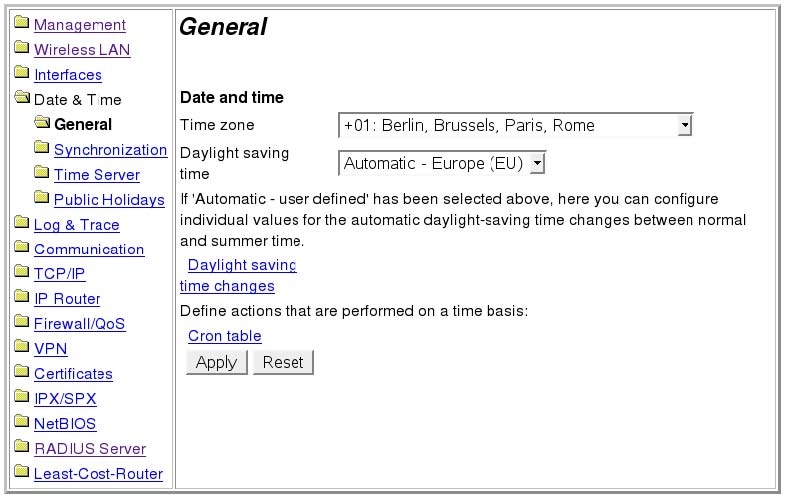Reset the form values
Screen dimensions: 786x501
click(283, 362)
